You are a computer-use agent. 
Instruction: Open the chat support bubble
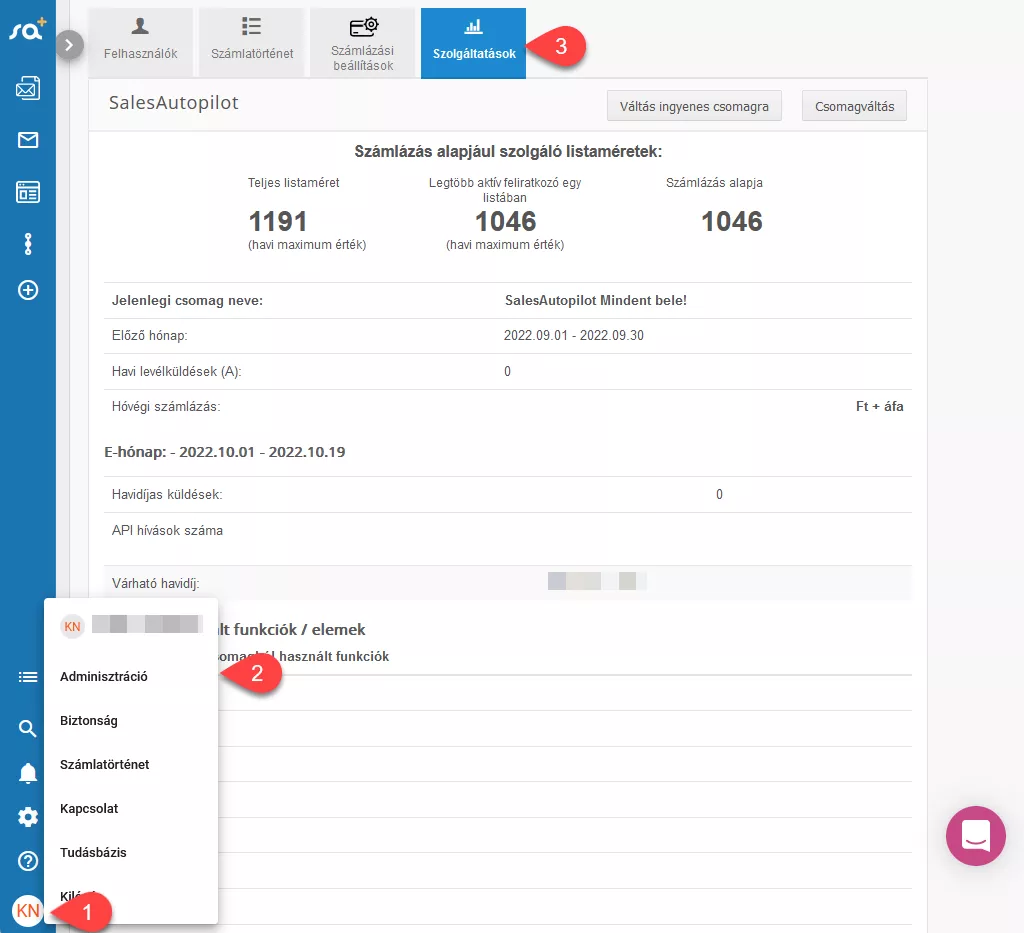pos(976,836)
